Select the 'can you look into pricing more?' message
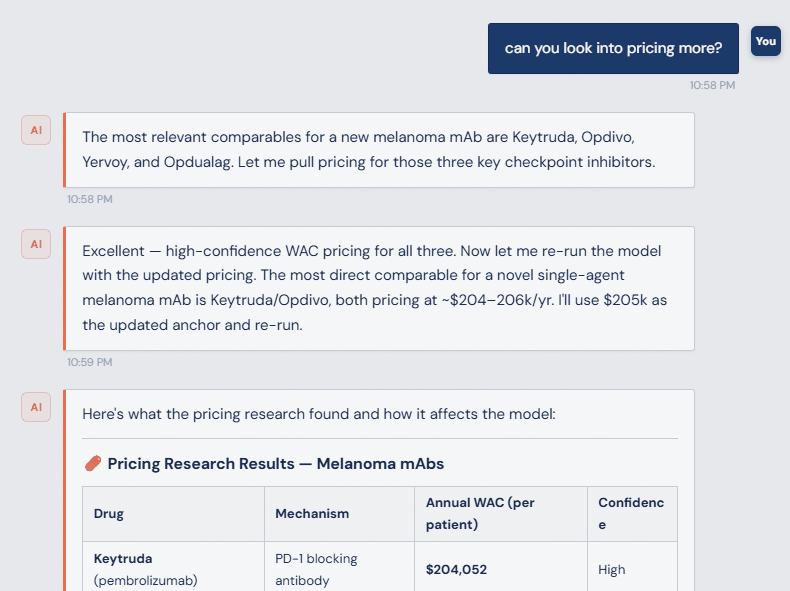Image resolution: width=790 pixels, height=591 pixels. [613, 48]
